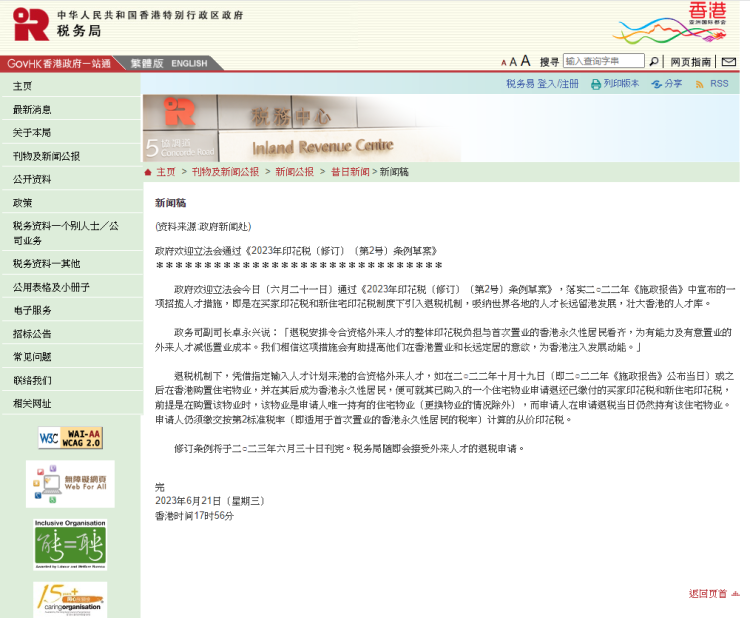This screenshot has height=618, width=750.
Task: Open the Caring Organisation 15 years logo
Action: click(70, 600)
